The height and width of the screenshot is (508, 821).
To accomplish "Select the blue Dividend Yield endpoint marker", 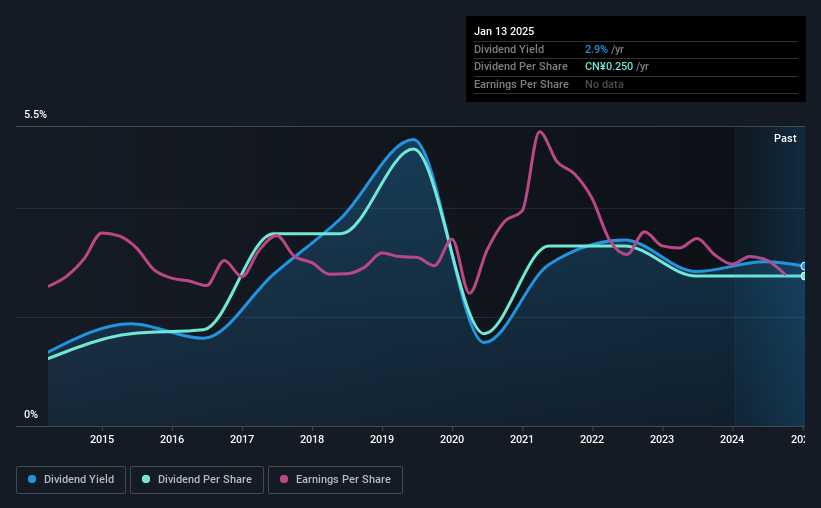I will pos(804,266).
